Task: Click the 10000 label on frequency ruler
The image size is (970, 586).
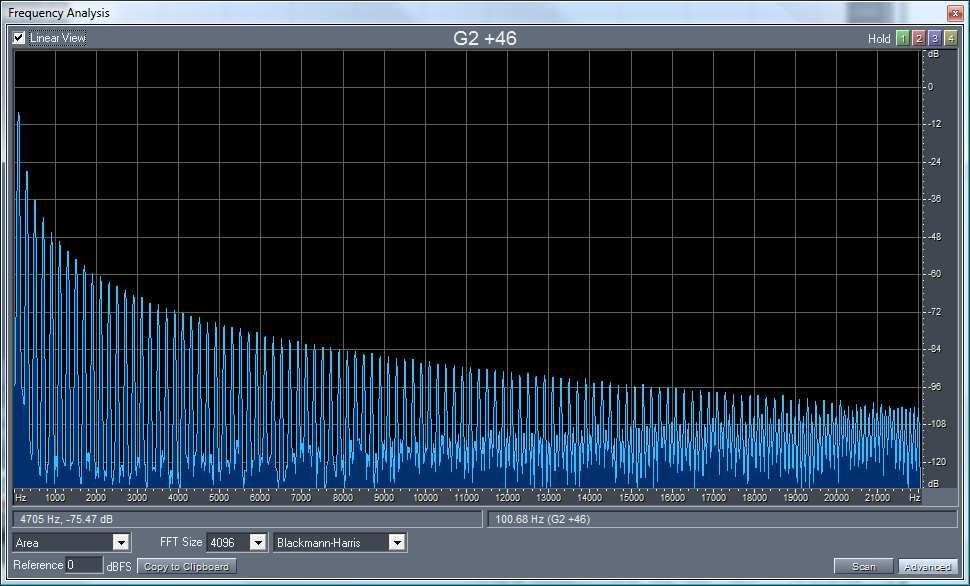Action: pyautogui.click(x=425, y=498)
